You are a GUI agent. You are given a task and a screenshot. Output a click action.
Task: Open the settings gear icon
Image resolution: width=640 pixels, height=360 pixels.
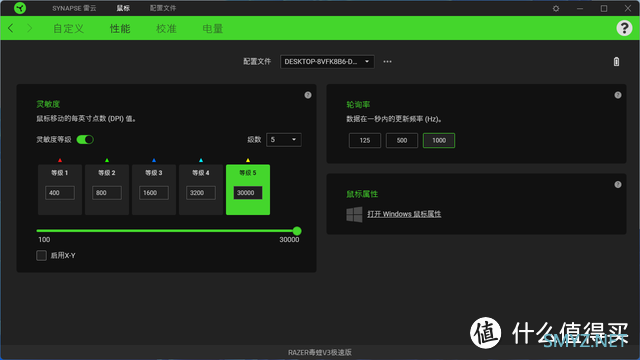point(556,8)
